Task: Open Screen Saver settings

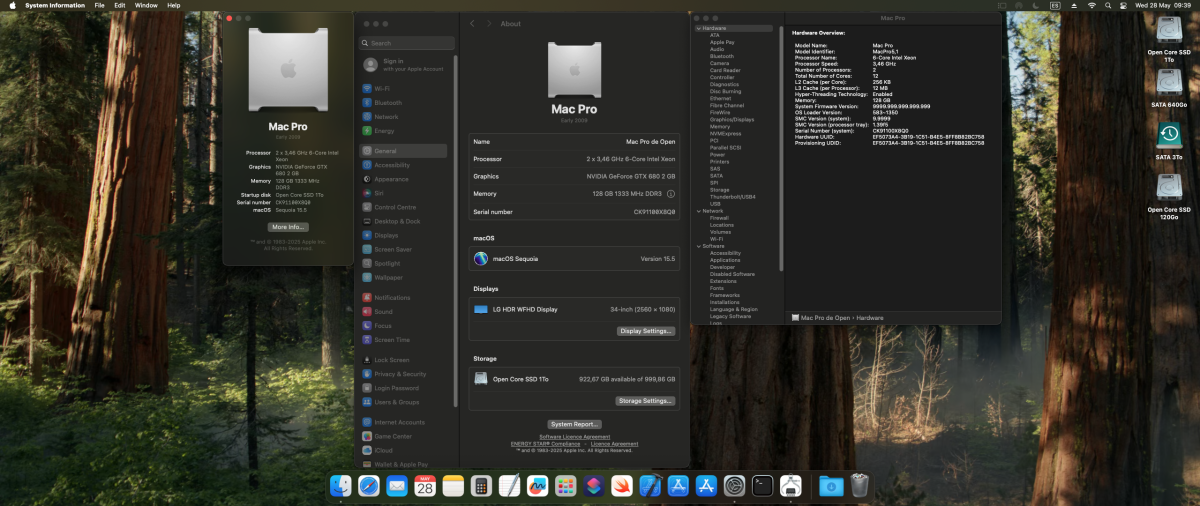Action: (404, 249)
